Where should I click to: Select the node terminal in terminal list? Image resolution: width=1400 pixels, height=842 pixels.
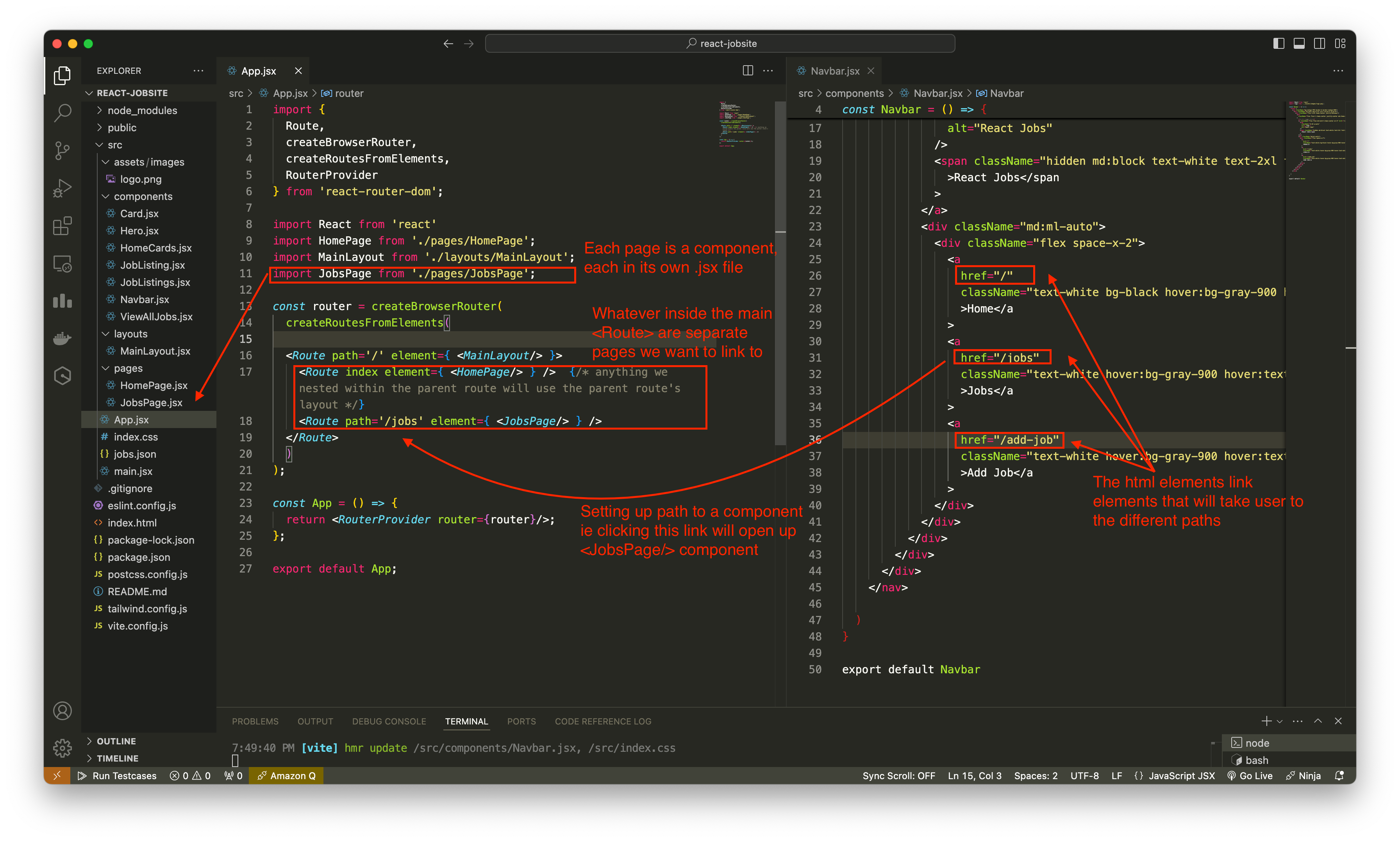point(1289,743)
